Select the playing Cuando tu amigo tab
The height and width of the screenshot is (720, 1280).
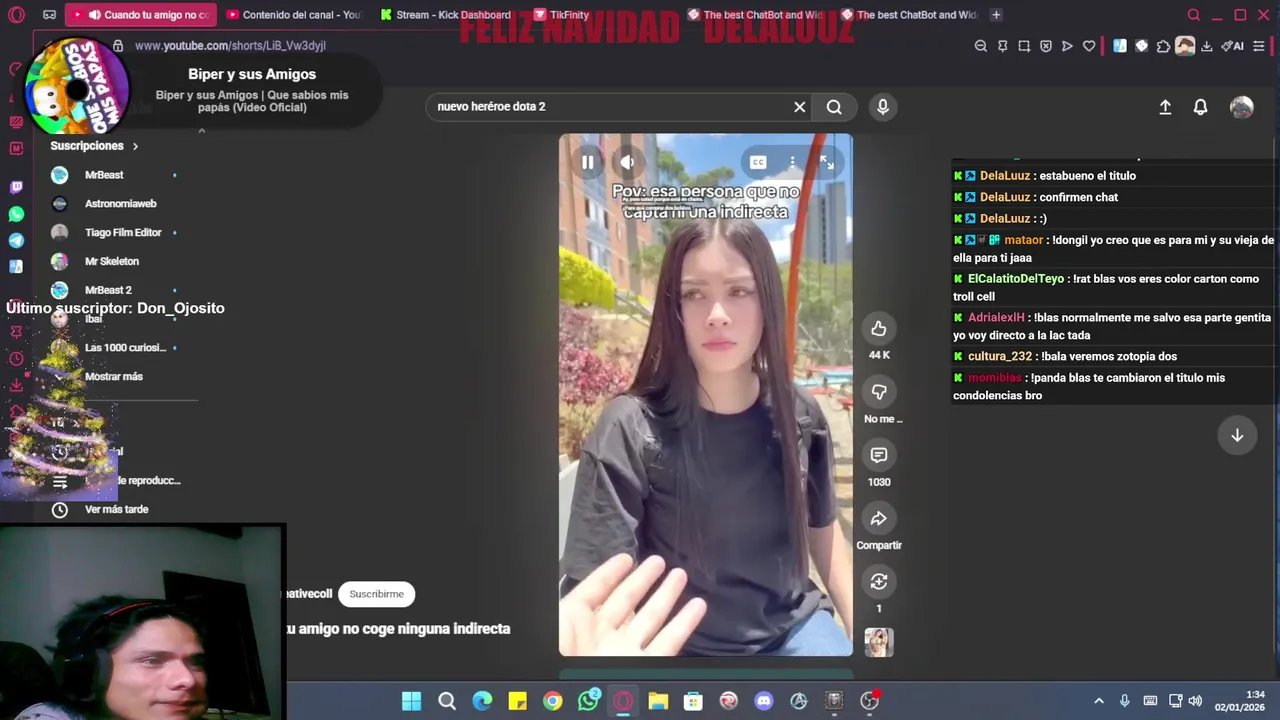pos(140,15)
